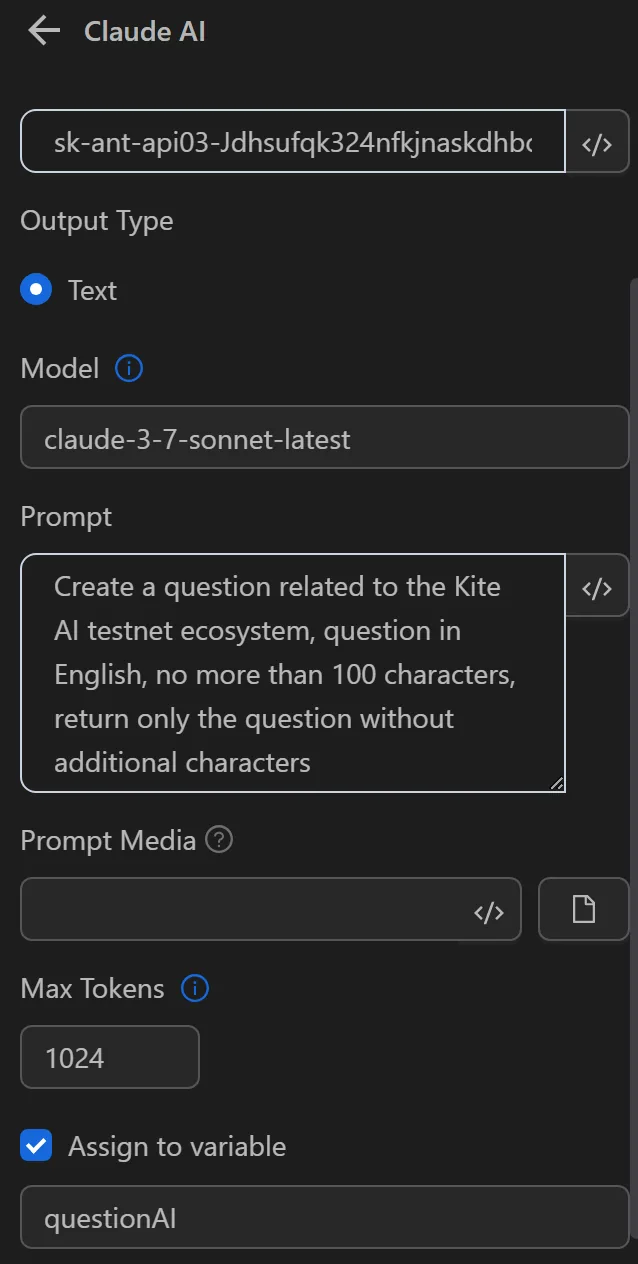638x1264 pixels.
Task: Select the Claude AI header title
Action: click(145, 31)
